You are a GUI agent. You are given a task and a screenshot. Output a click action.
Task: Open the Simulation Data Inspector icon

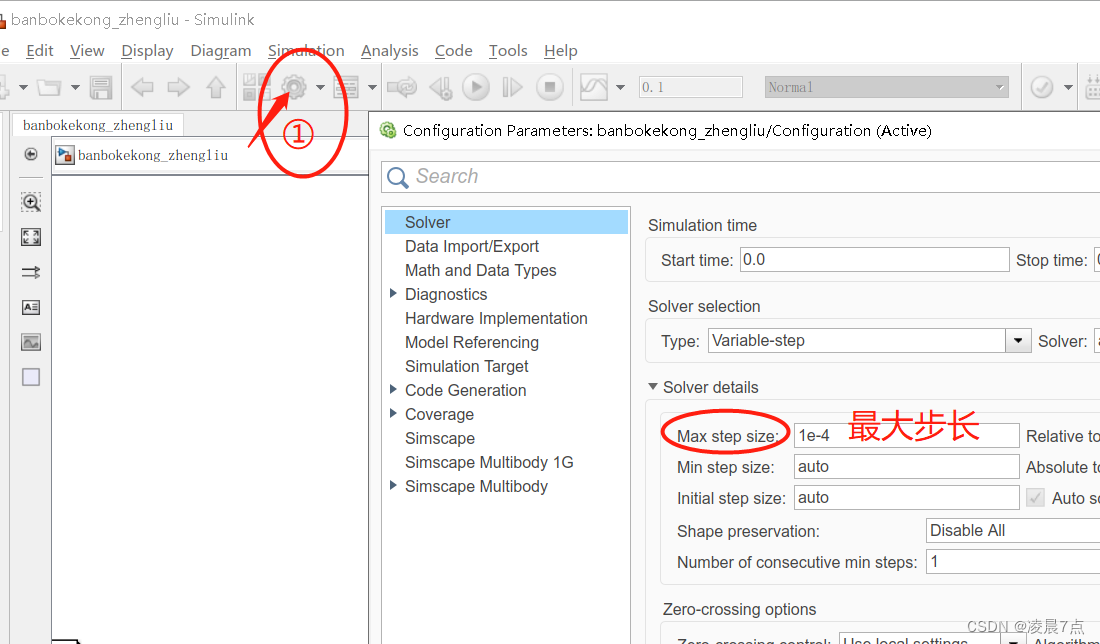(x=594, y=88)
